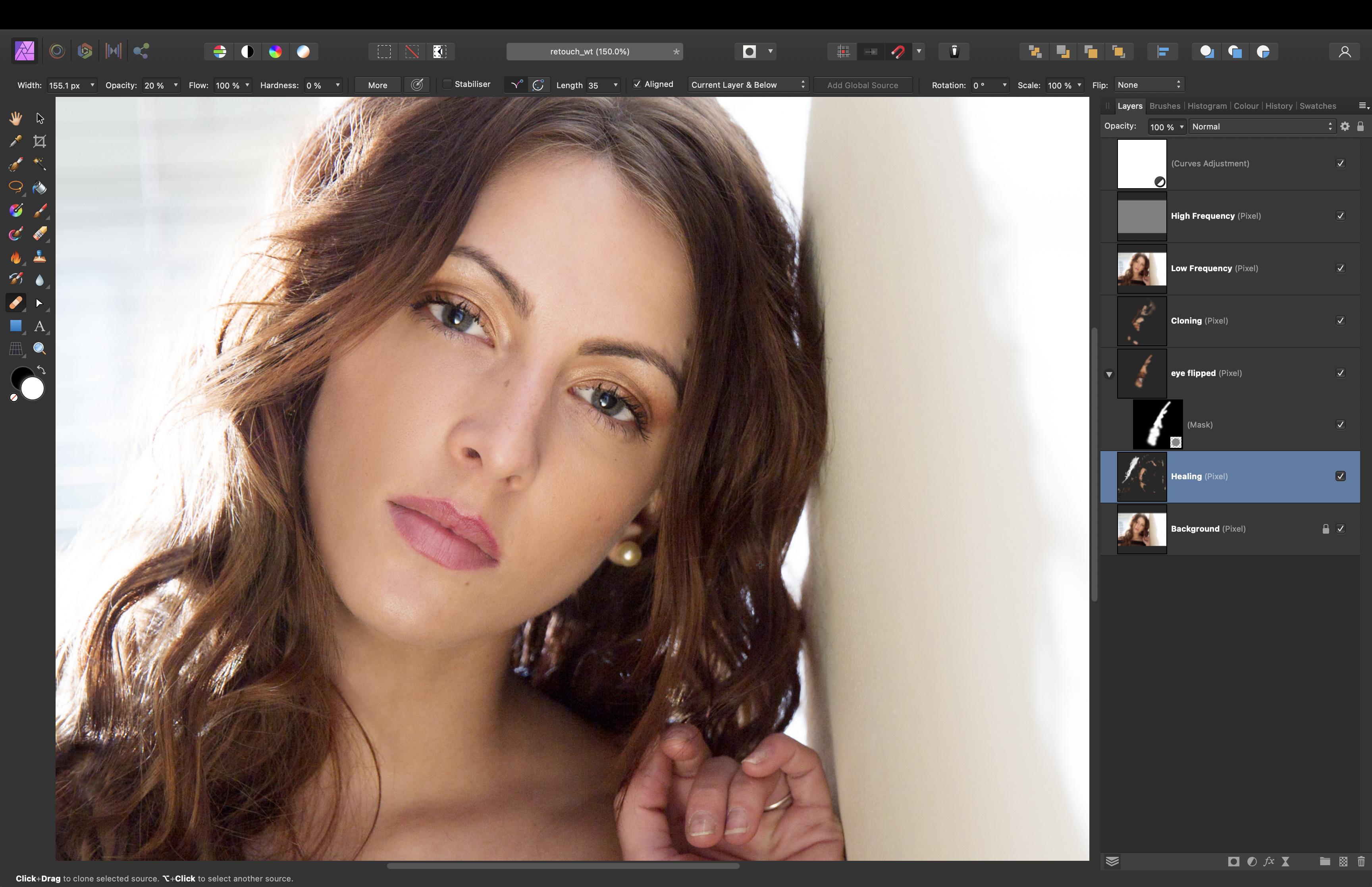
Task: Click Add Global Source button
Action: click(x=864, y=84)
